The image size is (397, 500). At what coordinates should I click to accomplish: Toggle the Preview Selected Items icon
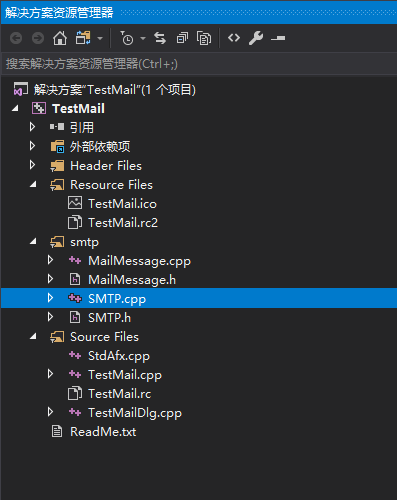pos(278,39)
